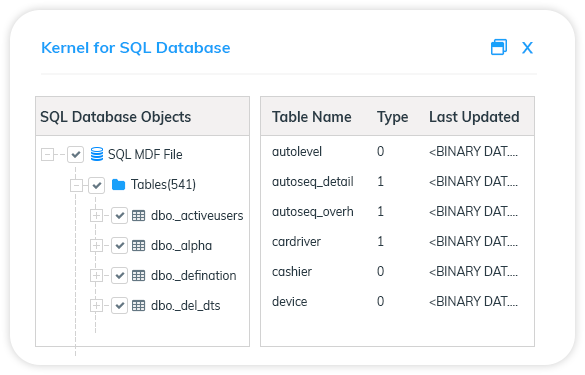This screenshot has height=375, width=585.
Task: Click the Last Updated cell for autoseq_overh
Action: click(x=473, y=212)
